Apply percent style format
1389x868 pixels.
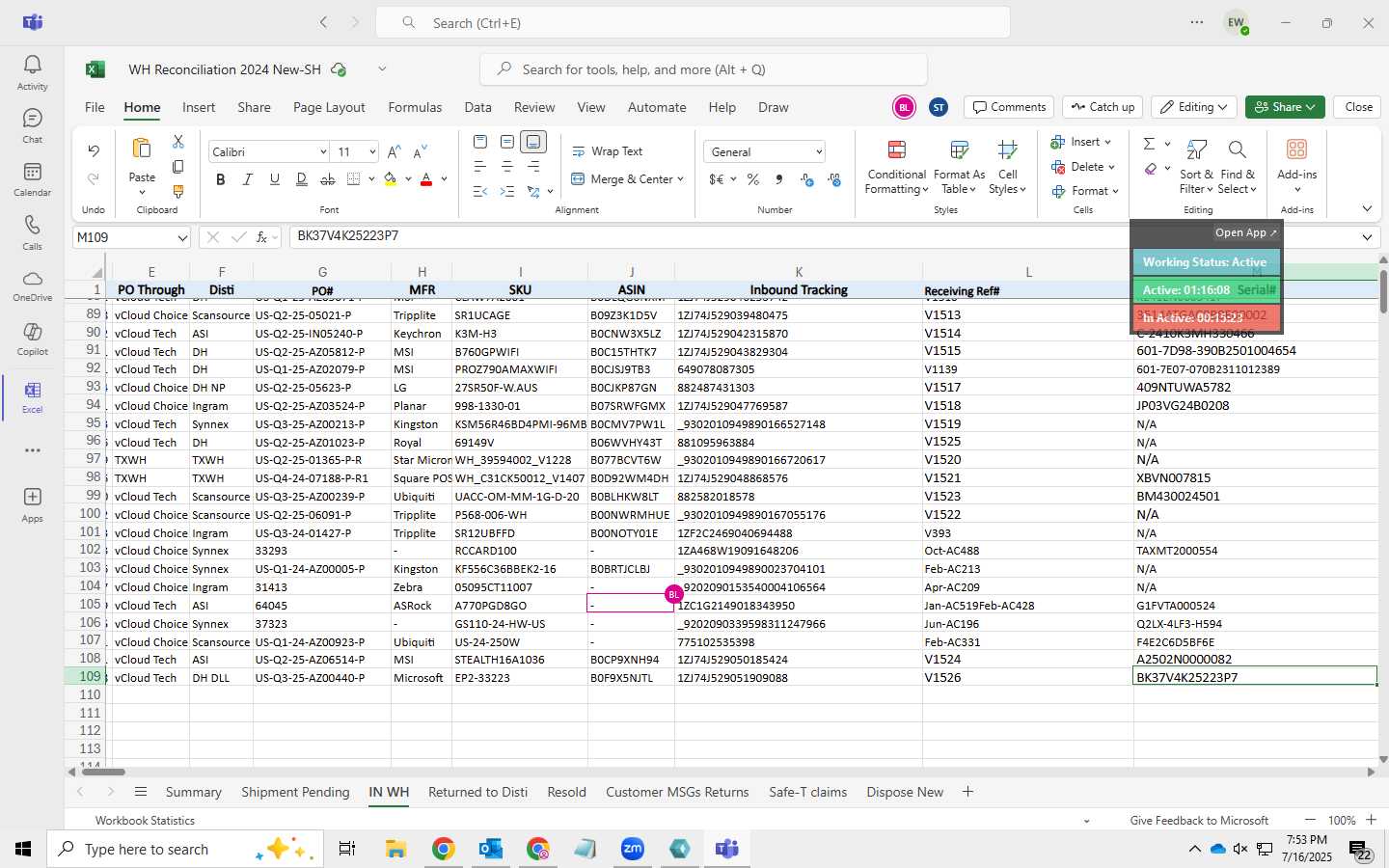[x=753, y=179]
